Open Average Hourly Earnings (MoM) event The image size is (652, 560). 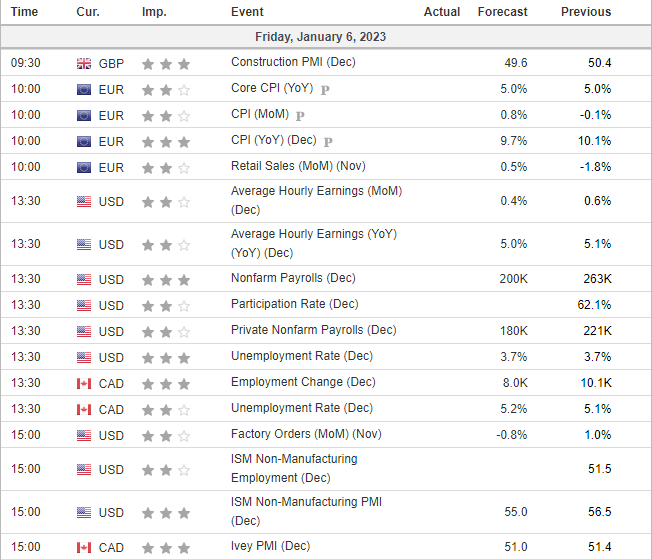(x=316, y=200)
